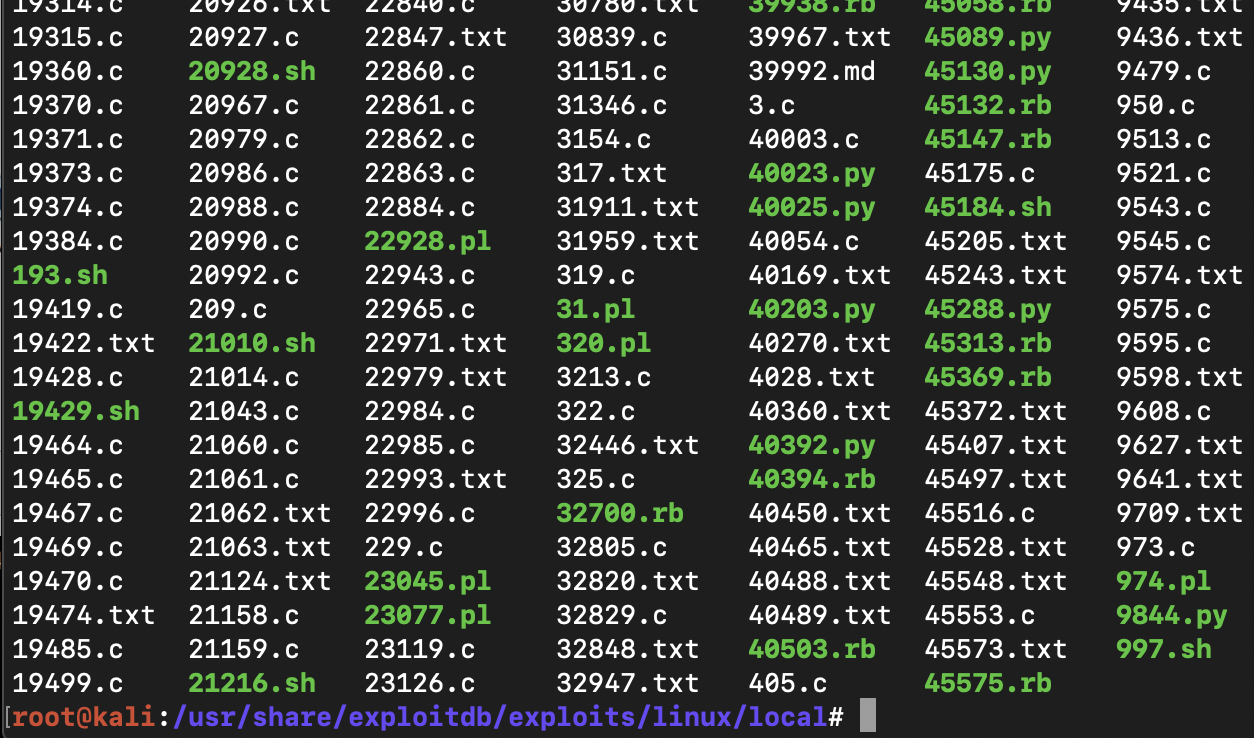1254x738 pixels.
Task: Select the 45575.rb file name
Action: (x=987, y=683)
